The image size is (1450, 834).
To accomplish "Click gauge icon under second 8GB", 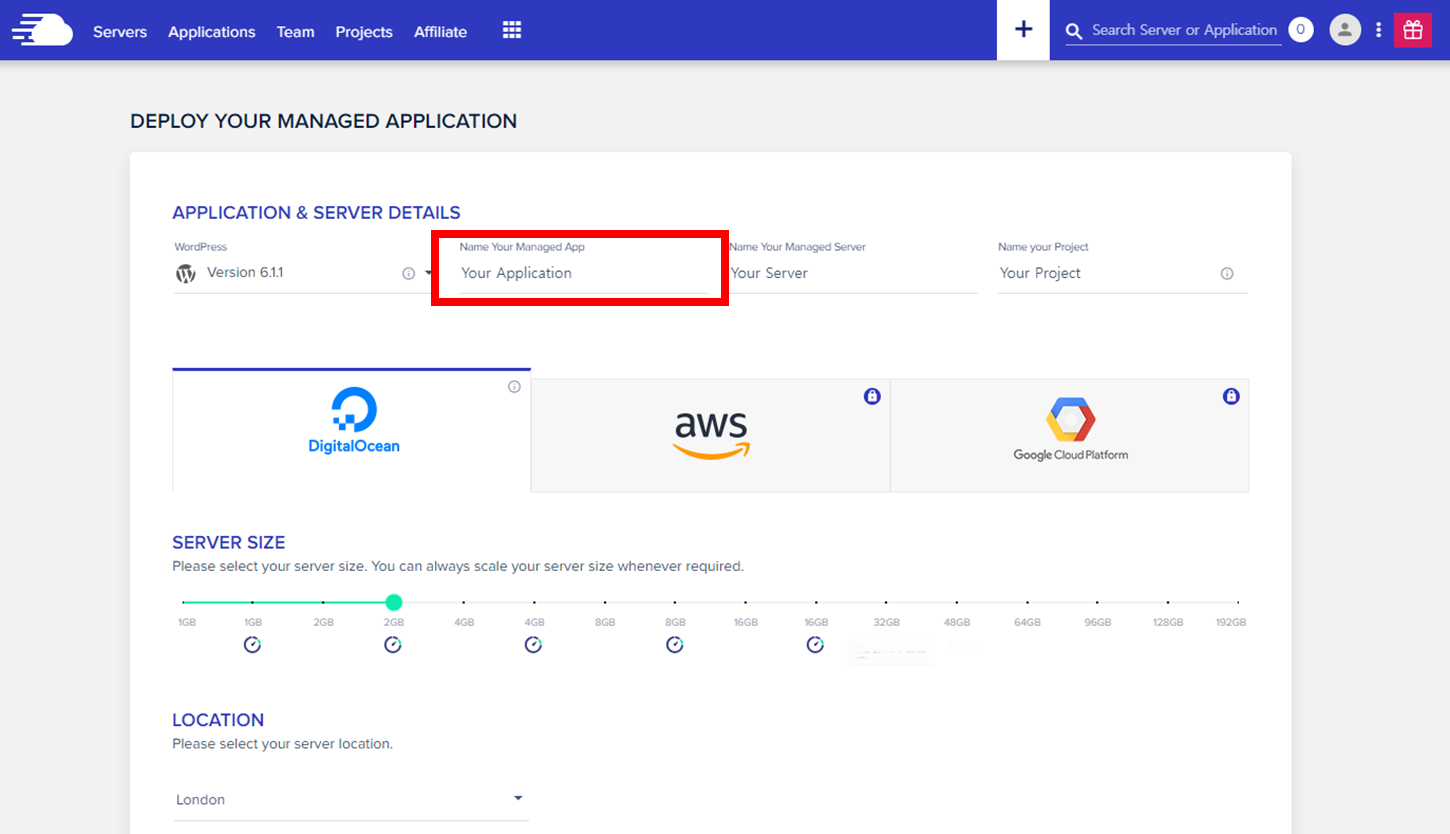I will point(675,645).
